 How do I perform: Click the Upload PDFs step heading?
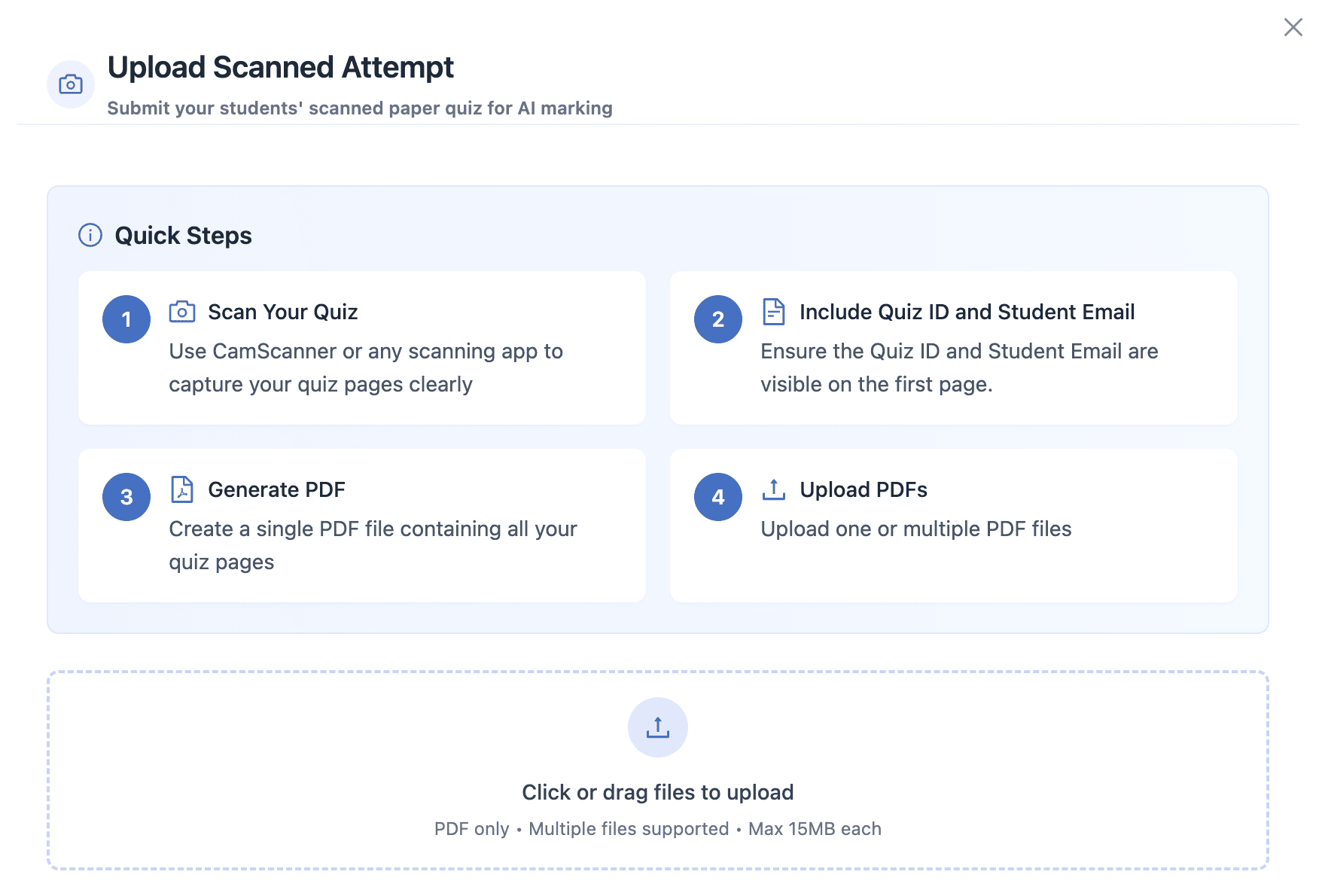tap(863, 489)
